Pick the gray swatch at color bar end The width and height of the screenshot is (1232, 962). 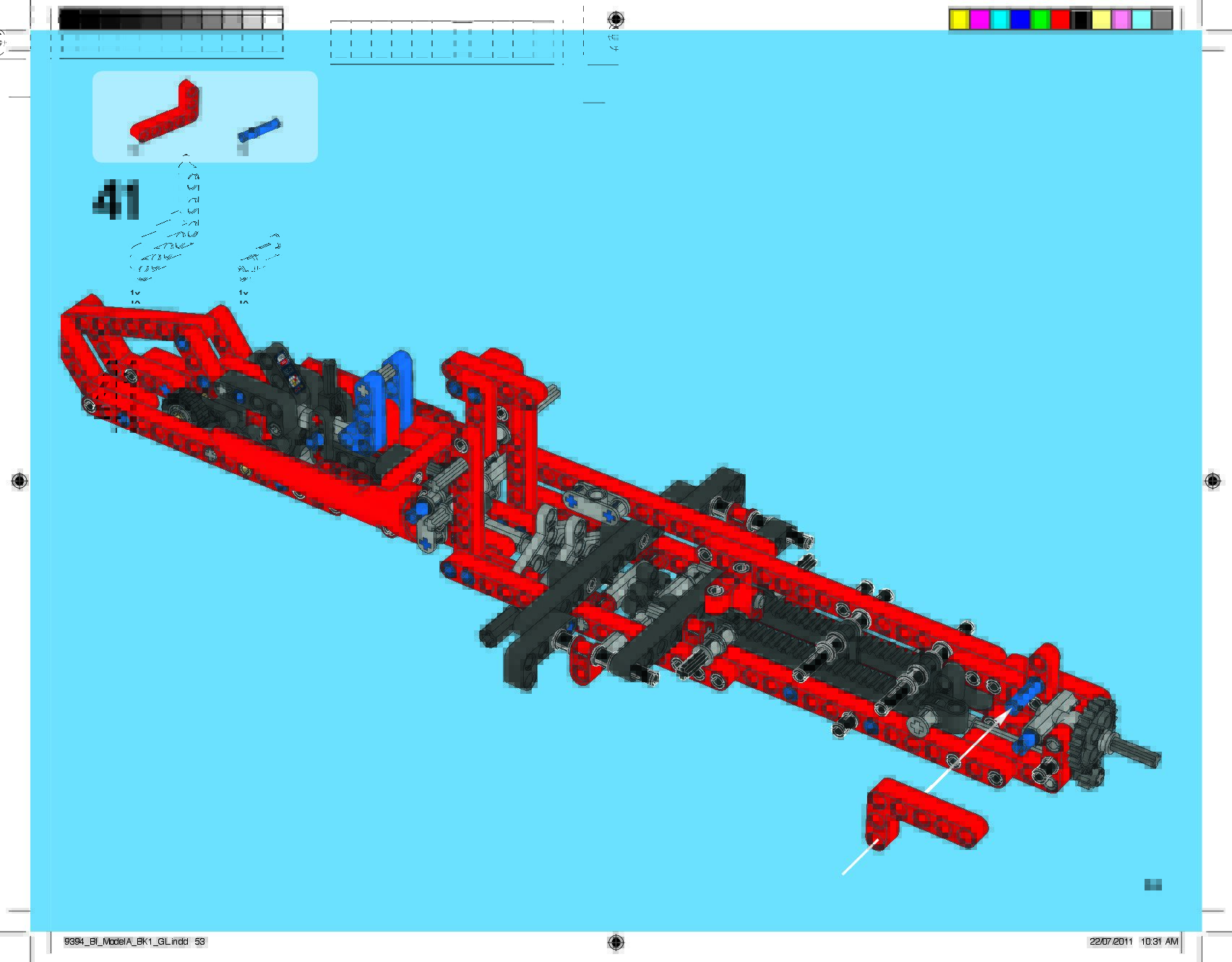(1161, 20)
